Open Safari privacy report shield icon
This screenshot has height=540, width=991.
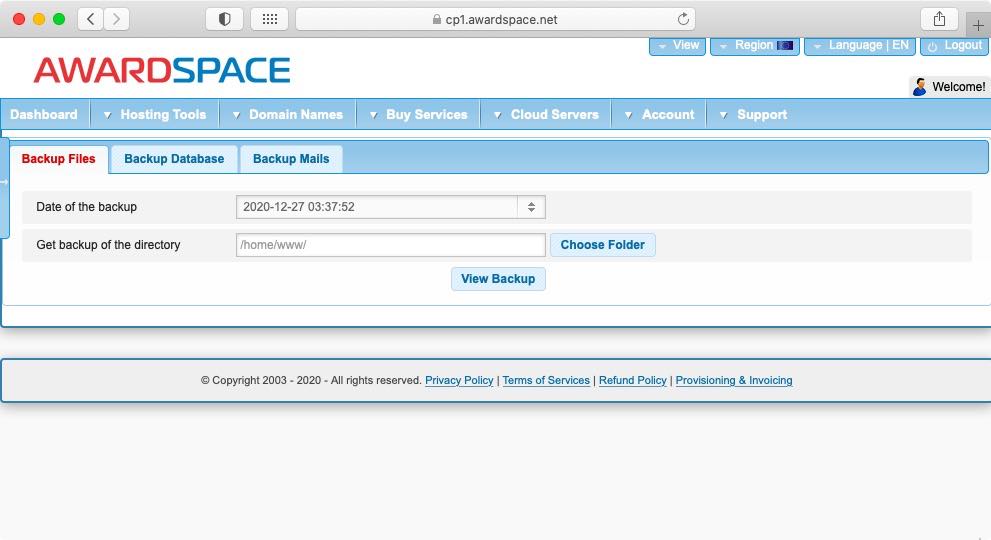coord(224,19)
